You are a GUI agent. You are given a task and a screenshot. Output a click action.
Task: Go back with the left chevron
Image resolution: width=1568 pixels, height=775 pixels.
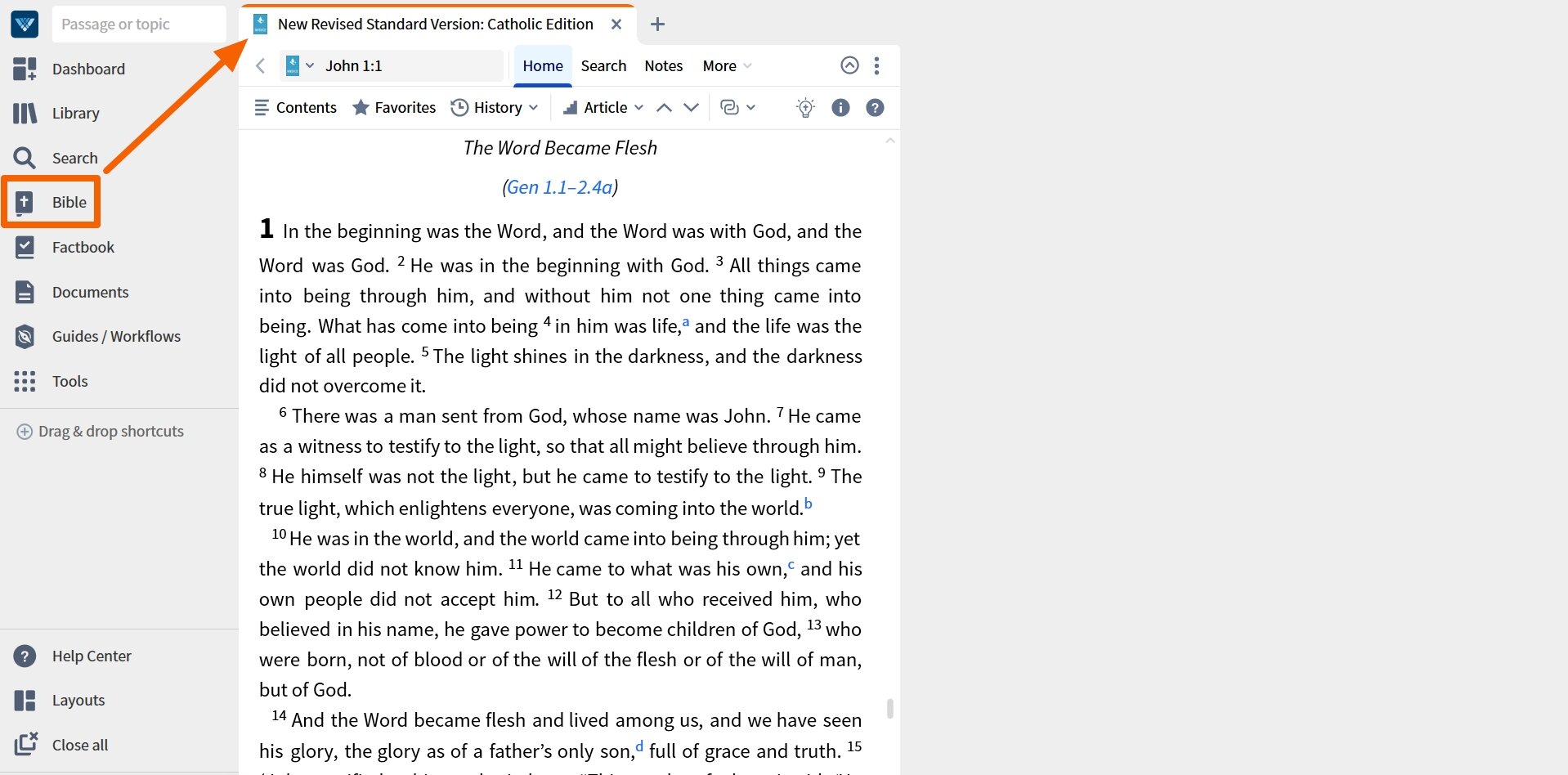click(x=260, y=65)
